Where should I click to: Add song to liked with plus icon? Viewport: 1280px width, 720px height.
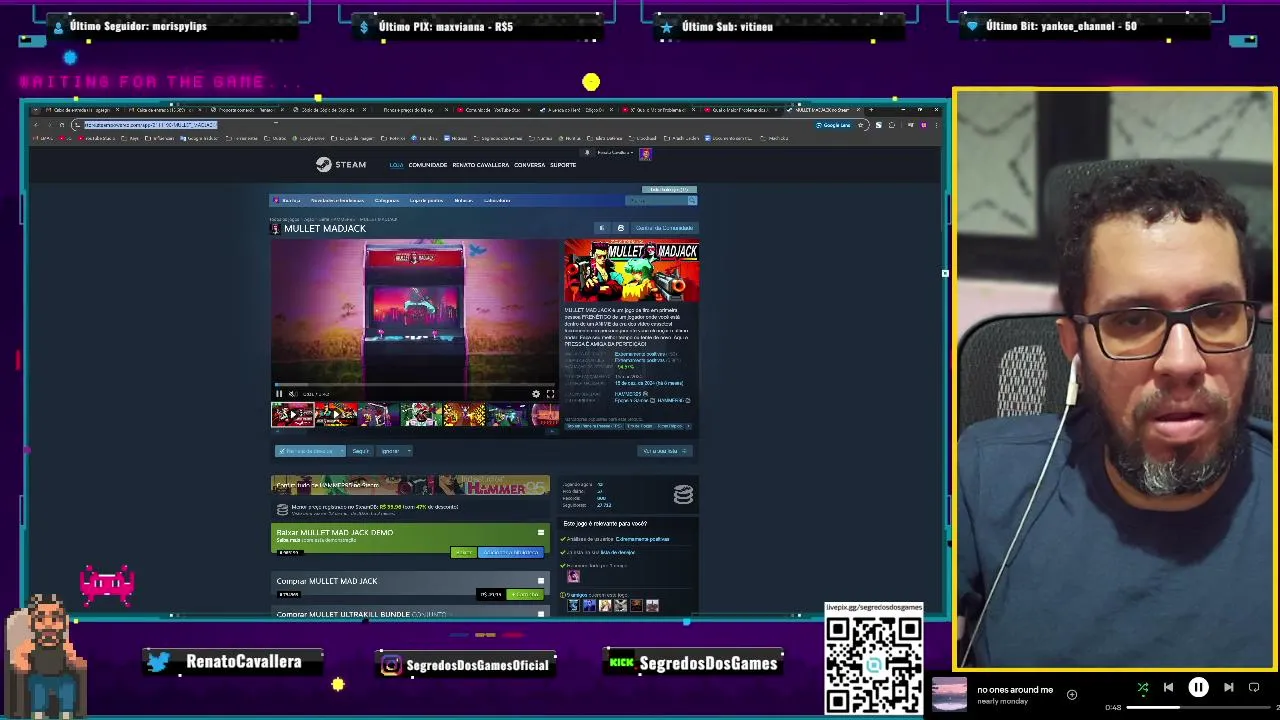[x=1072, y=694]
